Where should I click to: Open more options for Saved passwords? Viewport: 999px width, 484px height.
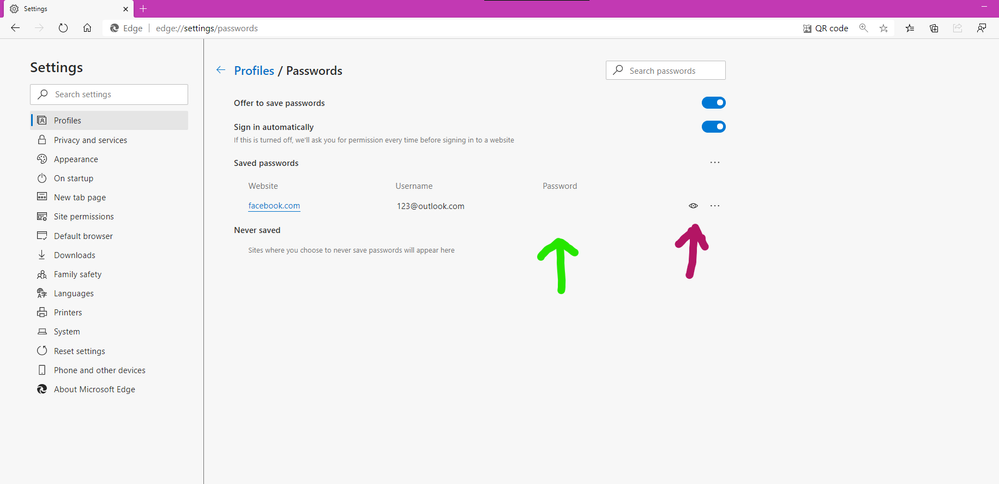714,162
